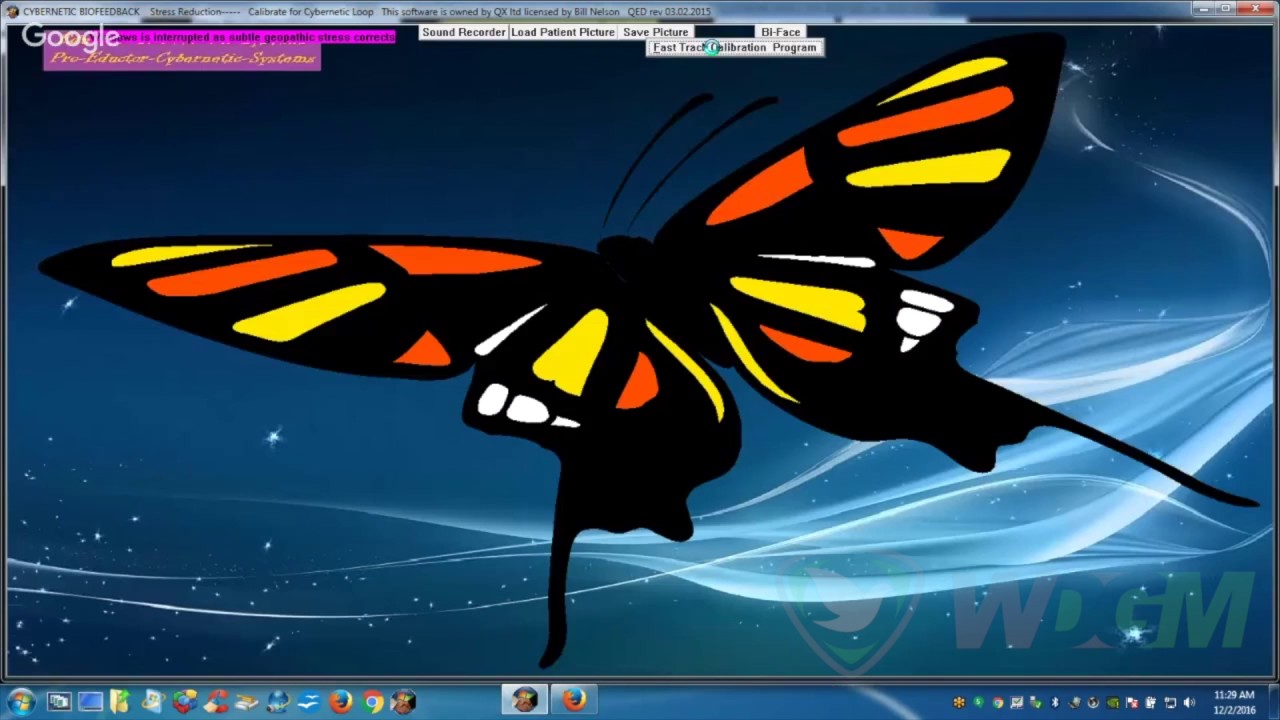
Task: Open the pinned biofeedback face taskbar icon
Action: (x=403, y=702)
